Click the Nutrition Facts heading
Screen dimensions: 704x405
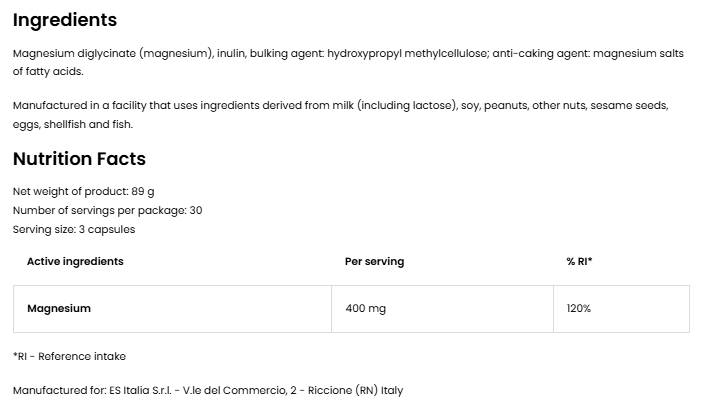point(79,159)
